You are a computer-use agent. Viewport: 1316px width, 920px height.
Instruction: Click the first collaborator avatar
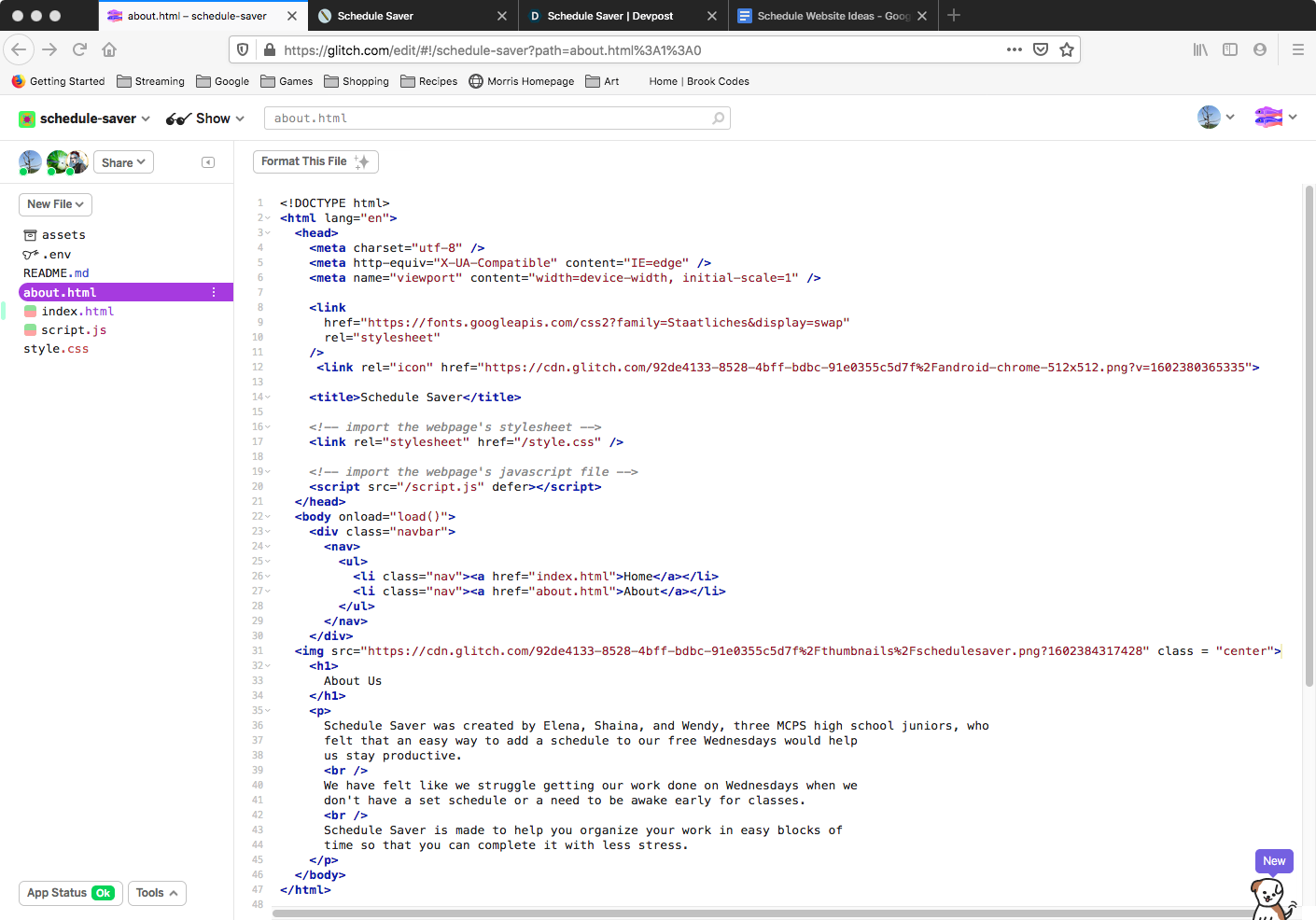pyautogui.click(x=30, y=161)
